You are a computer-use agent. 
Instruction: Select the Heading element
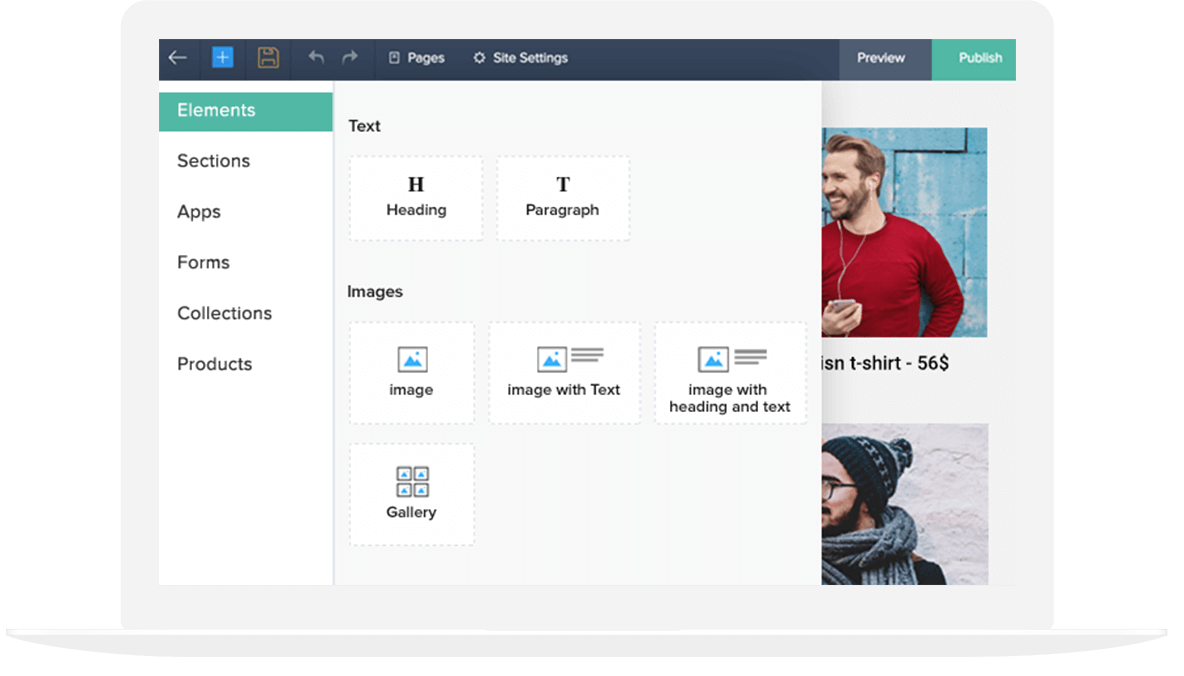coord(415,197)
